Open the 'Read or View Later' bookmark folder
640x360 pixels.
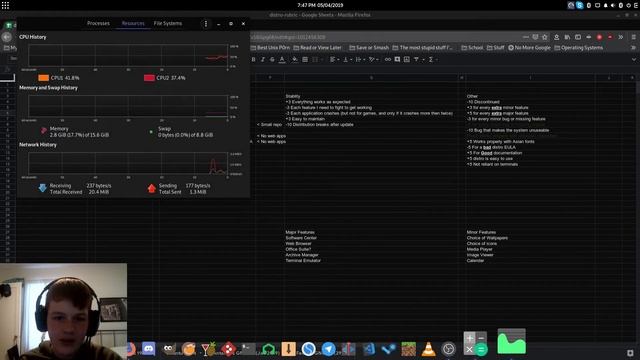(317, 48)
